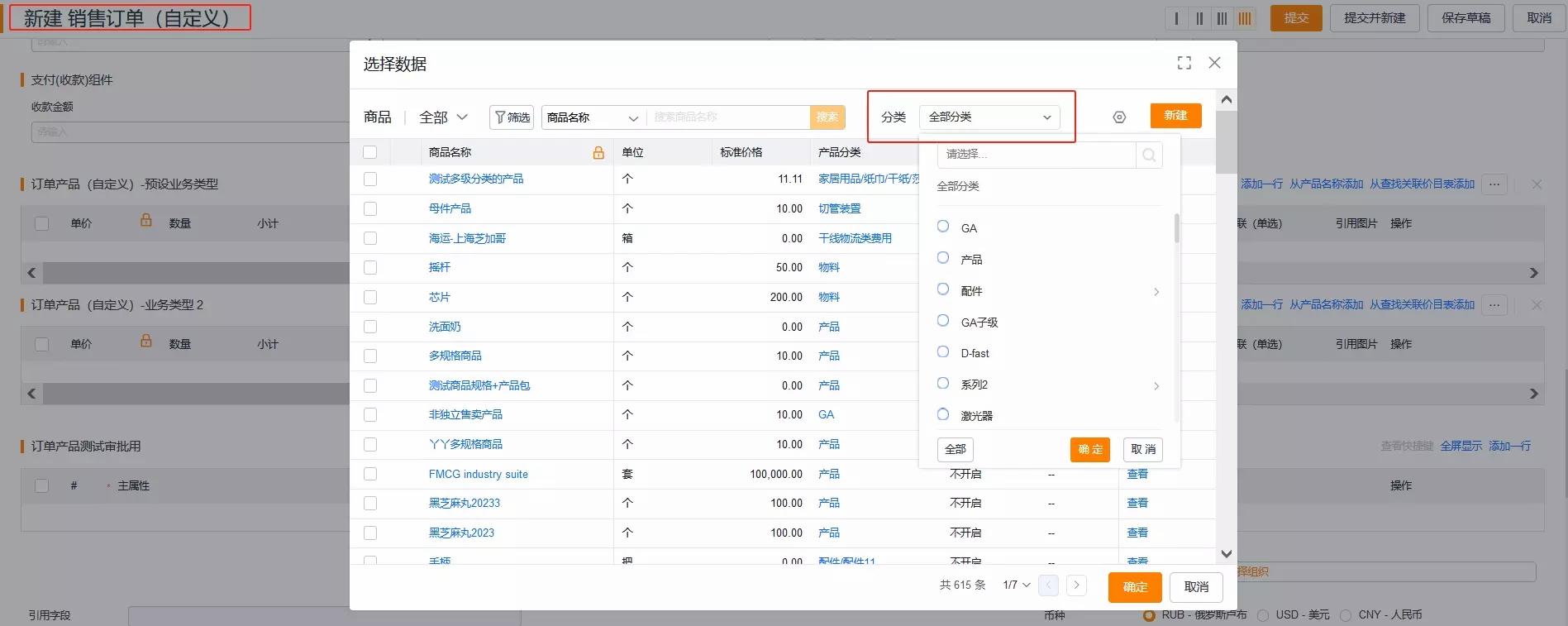The image size is (1568, 626).
Task: Open the 商品名称 search field selector
Action: (x=593, y=117)
